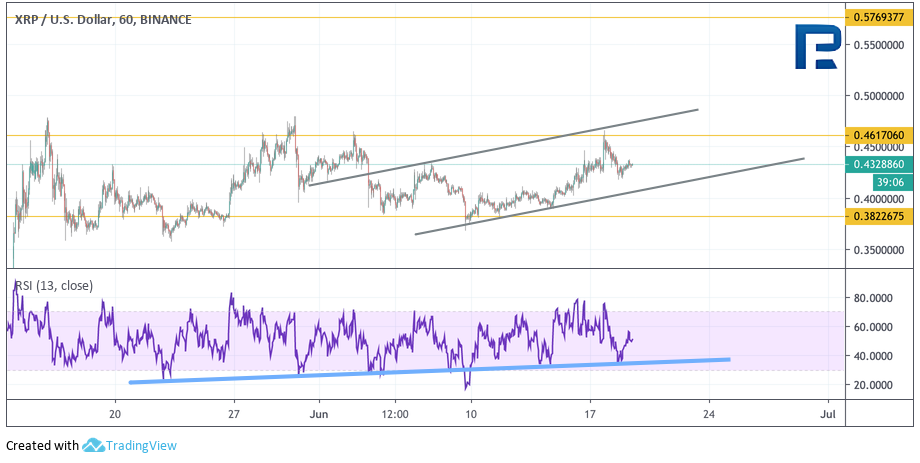
Task: Click the XRP / U.S. Dollar chart title
Action: [103, 19]
